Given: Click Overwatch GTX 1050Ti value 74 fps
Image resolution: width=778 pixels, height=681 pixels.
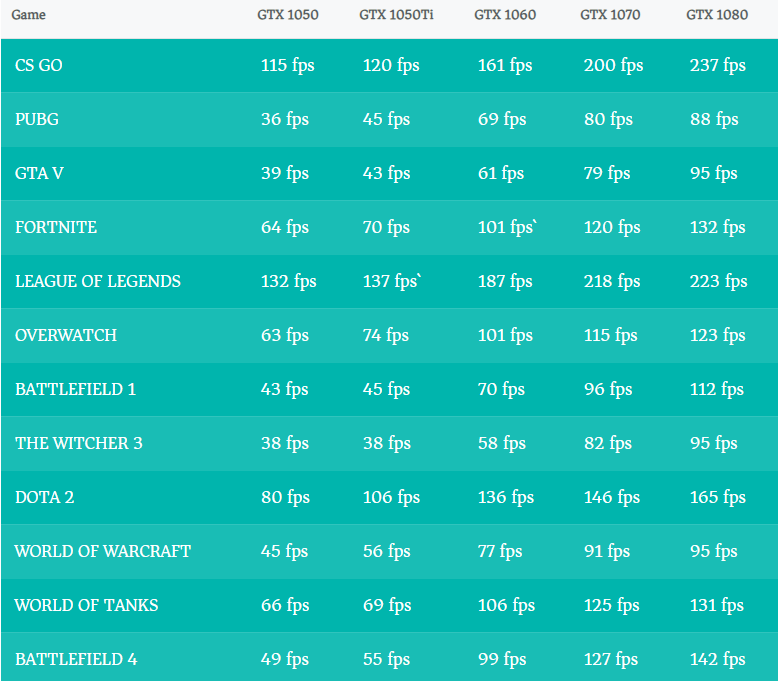Looking at the screenshot, I should tap(386, 336).
